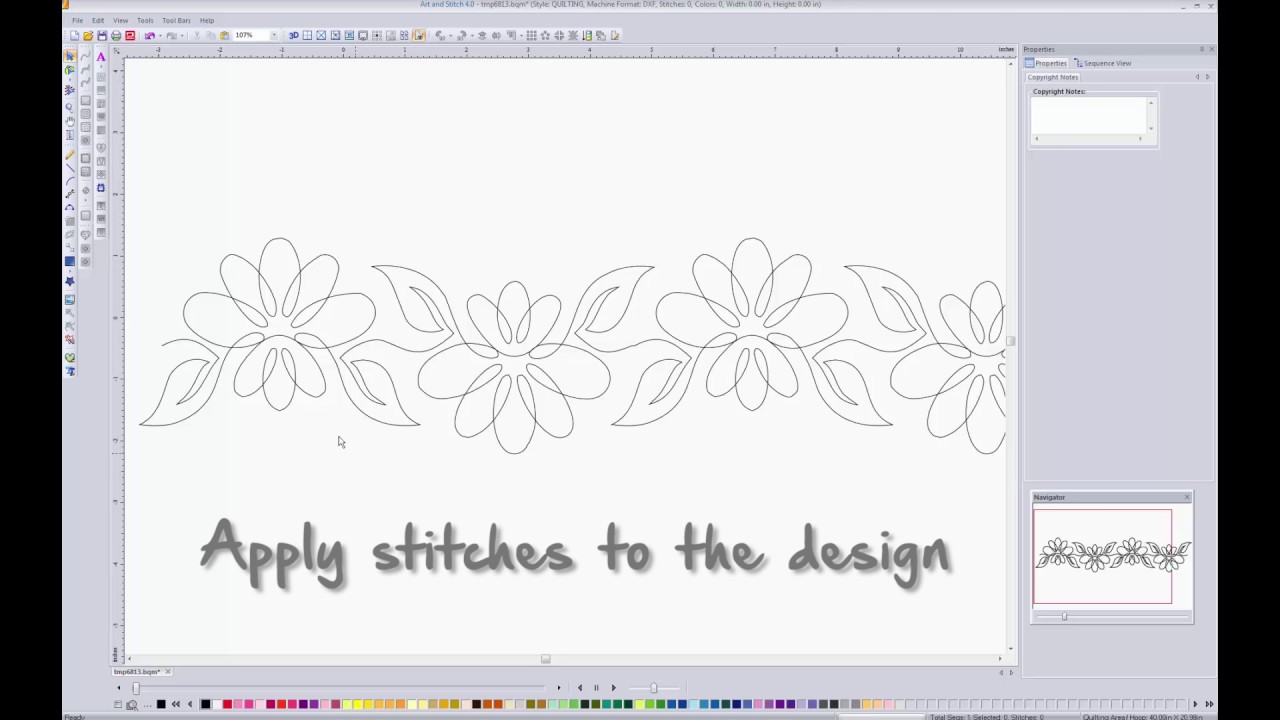Click the Print icon in toolbar
This screenshot has width=1280, height=720.
coord(116,36)
